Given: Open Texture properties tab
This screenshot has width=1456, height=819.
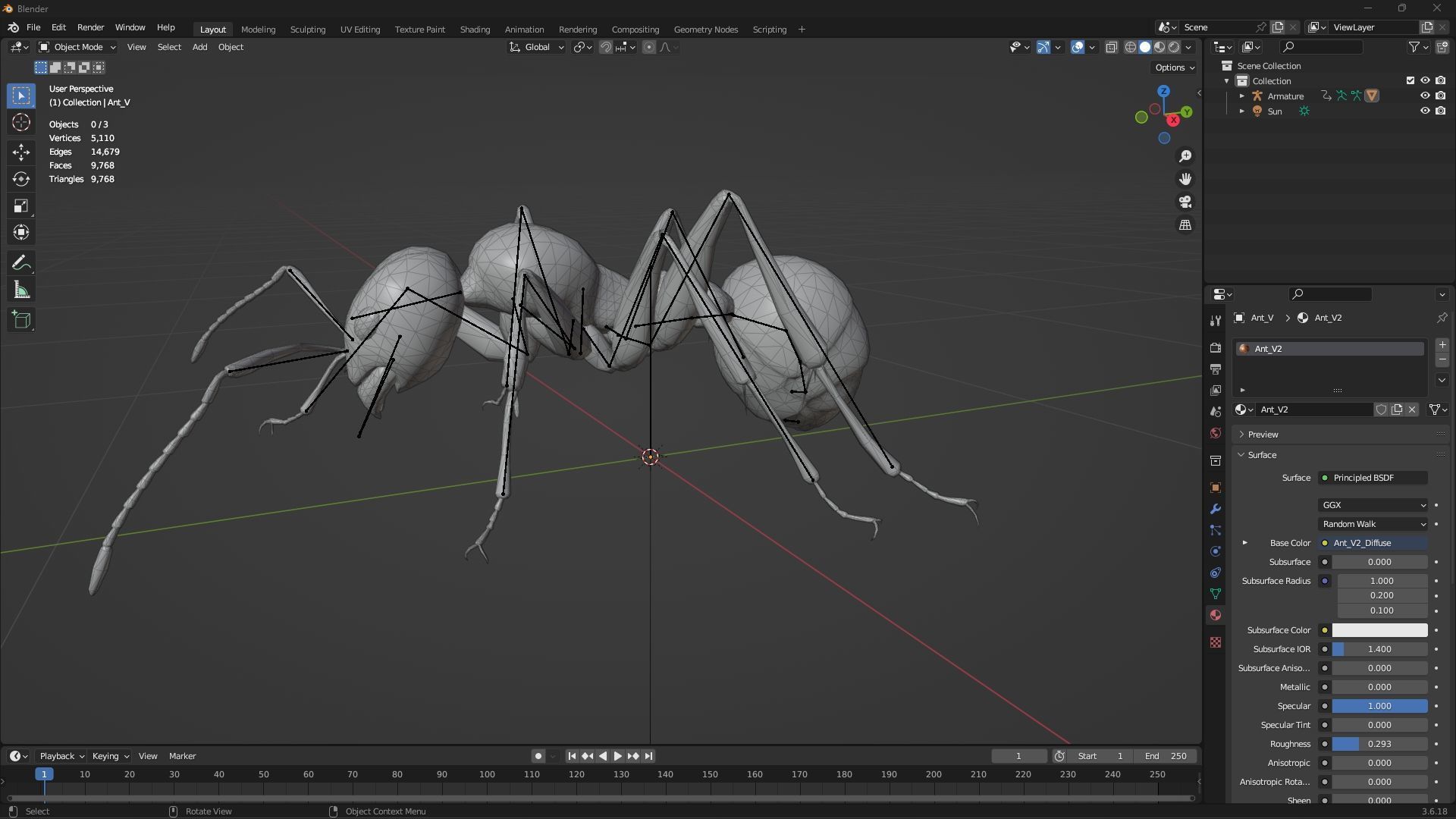Looking at the screenshot, I should tap(1216, 642).
